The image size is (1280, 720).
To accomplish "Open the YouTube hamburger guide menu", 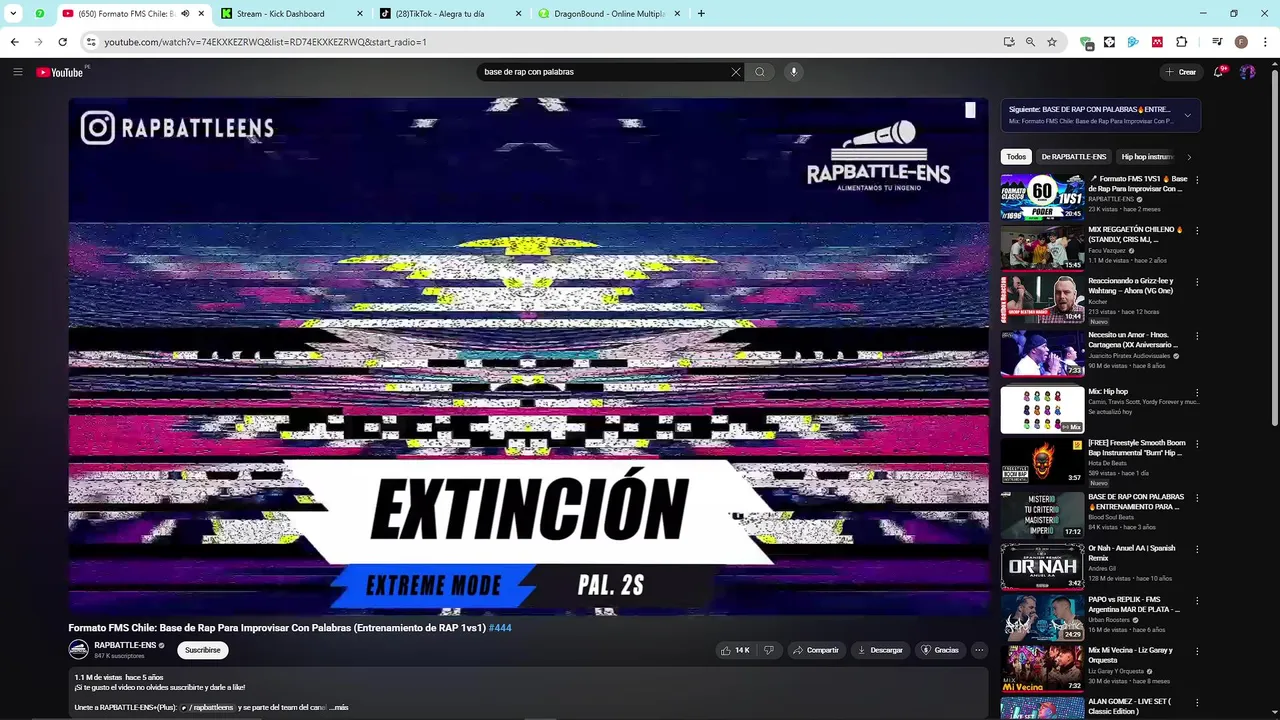I will click(17, 72).
